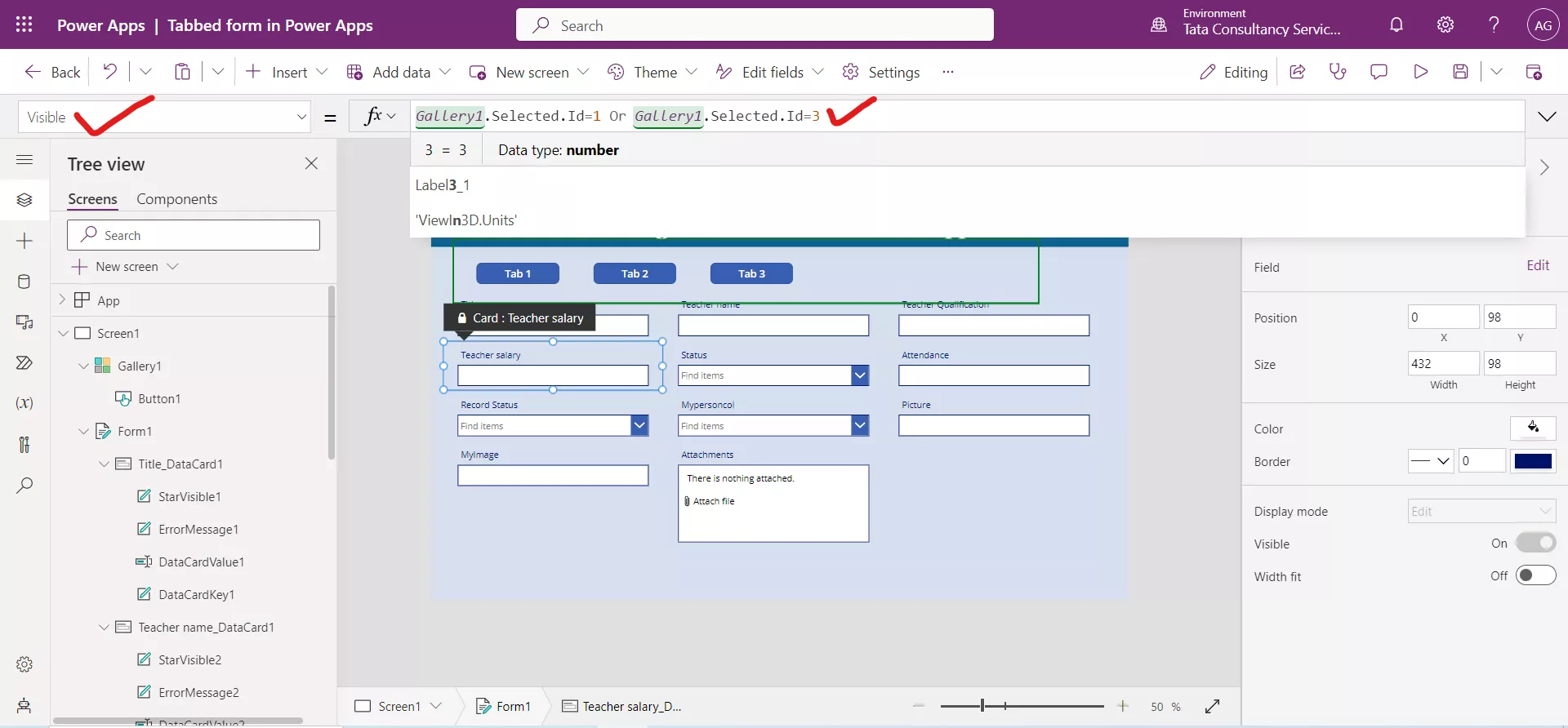The image size is (1568, 728).
Task: Collapse the Gallery1 tree node
Action: pos(83,366)
